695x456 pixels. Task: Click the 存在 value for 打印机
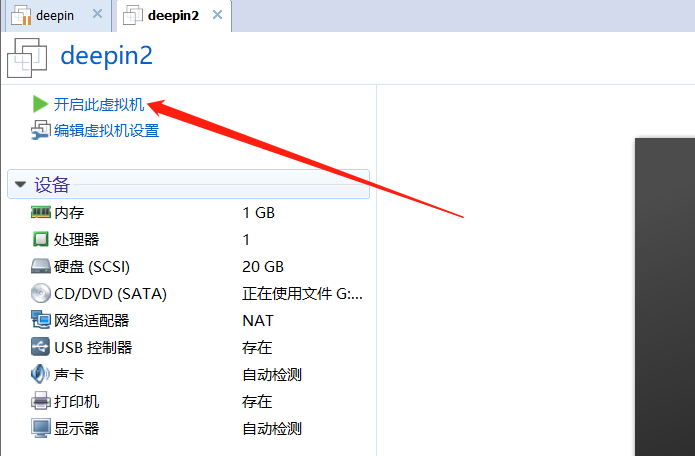(x=257, y=401)
